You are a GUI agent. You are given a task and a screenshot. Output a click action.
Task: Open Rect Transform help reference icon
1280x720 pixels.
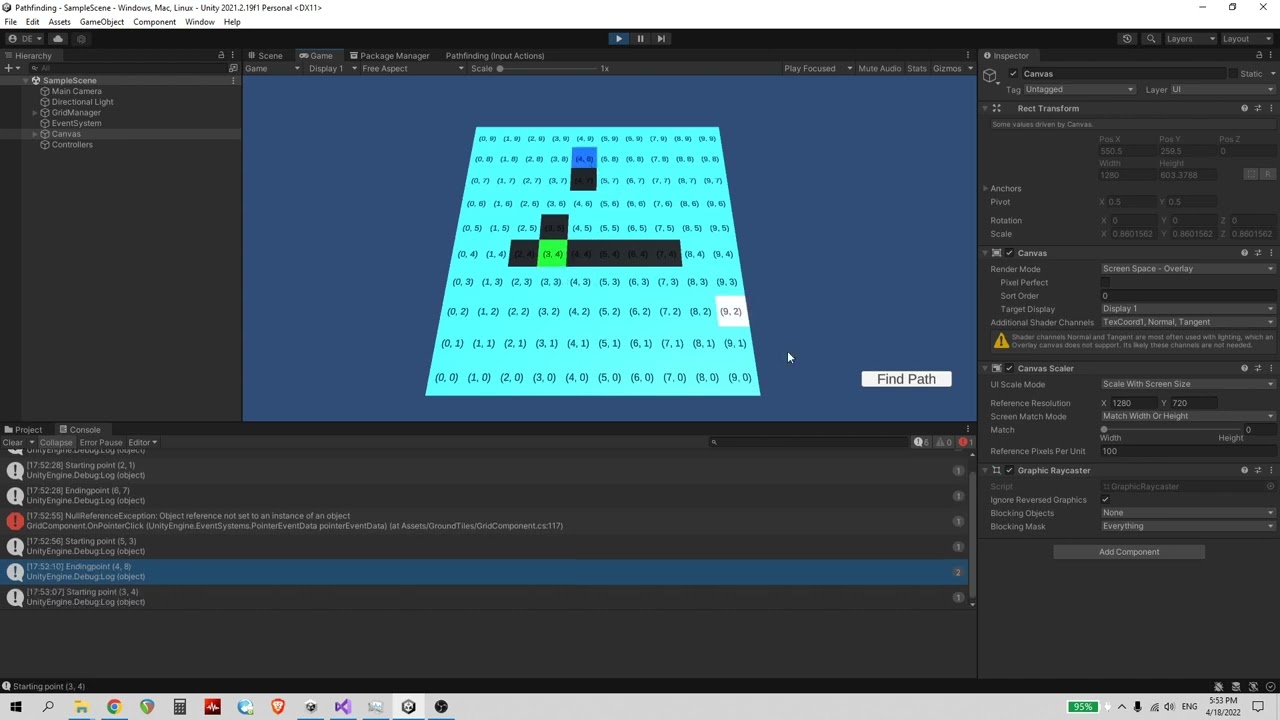(x=1245, y=108)
